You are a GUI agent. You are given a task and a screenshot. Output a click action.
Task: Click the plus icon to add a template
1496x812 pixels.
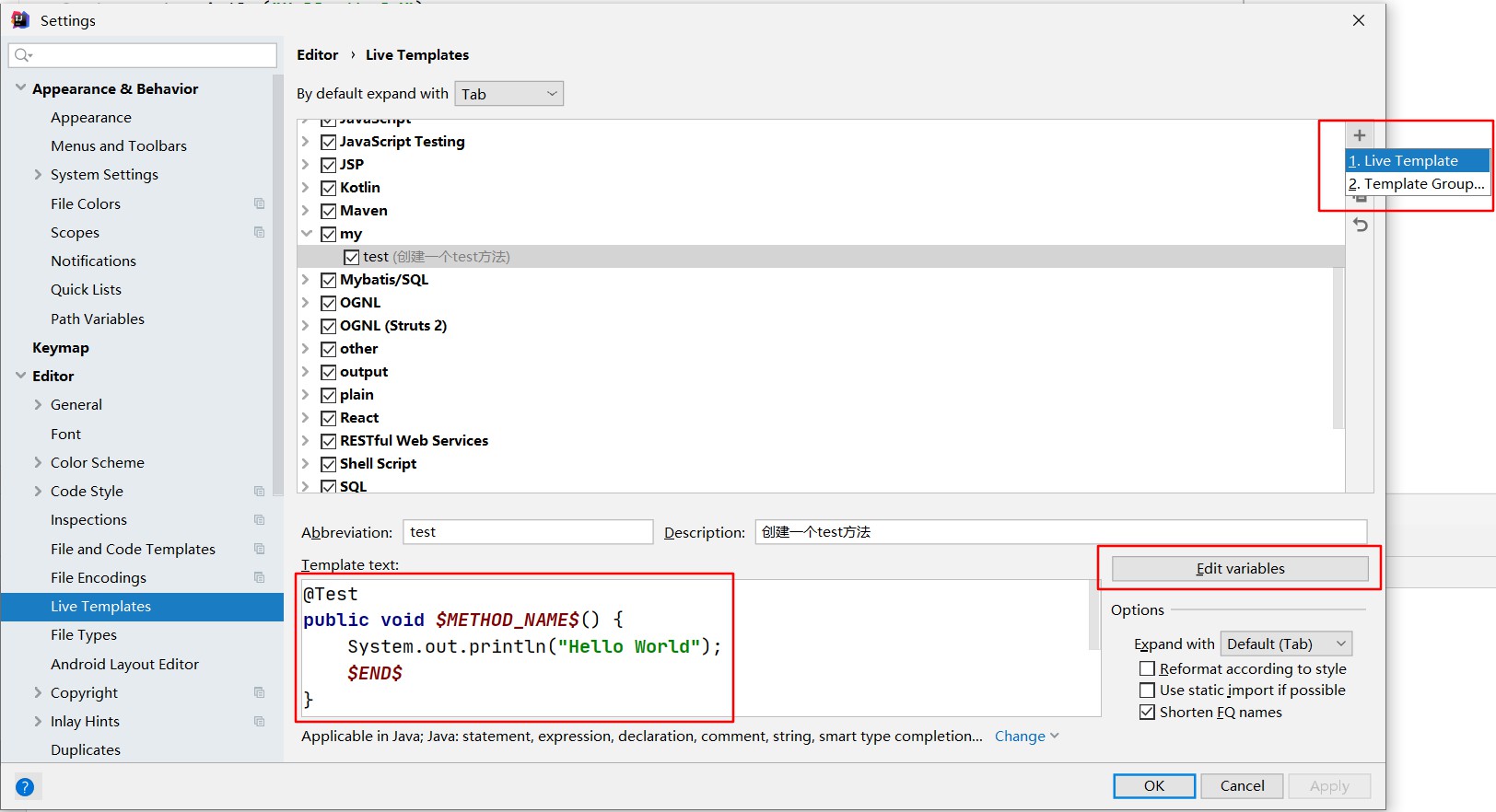pyautogui.click(x=1359, y=135)
